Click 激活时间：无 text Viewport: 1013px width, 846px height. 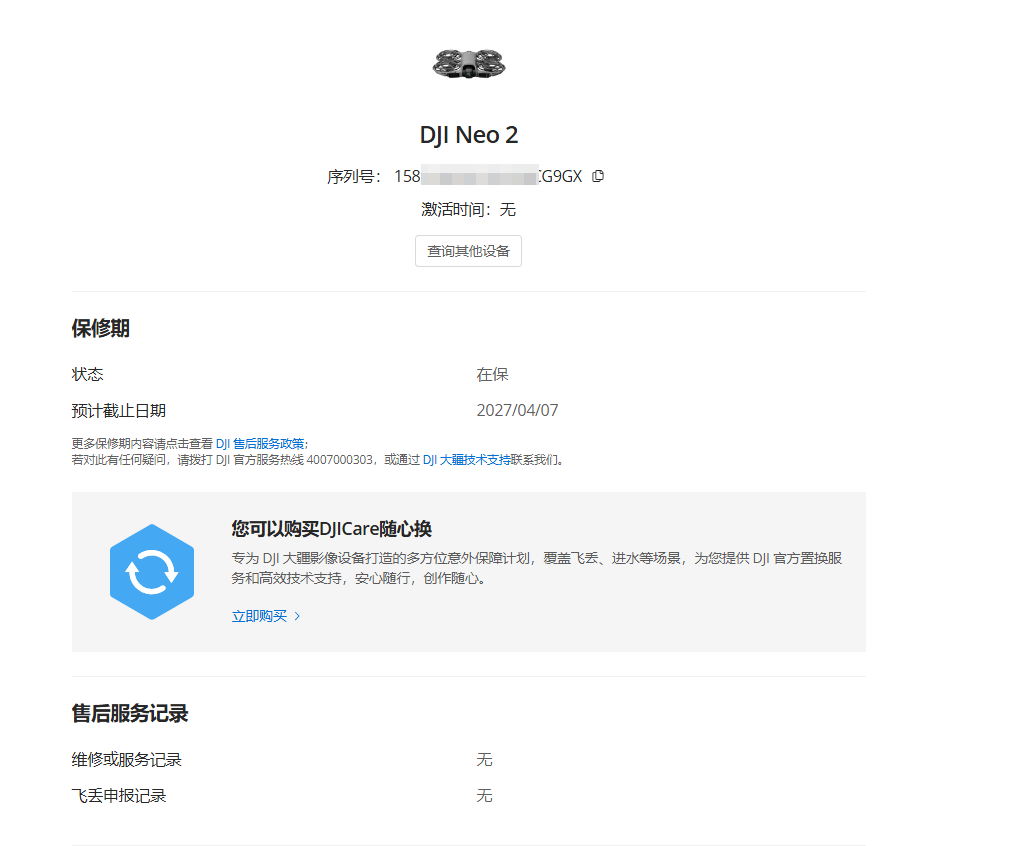point(468,209)
